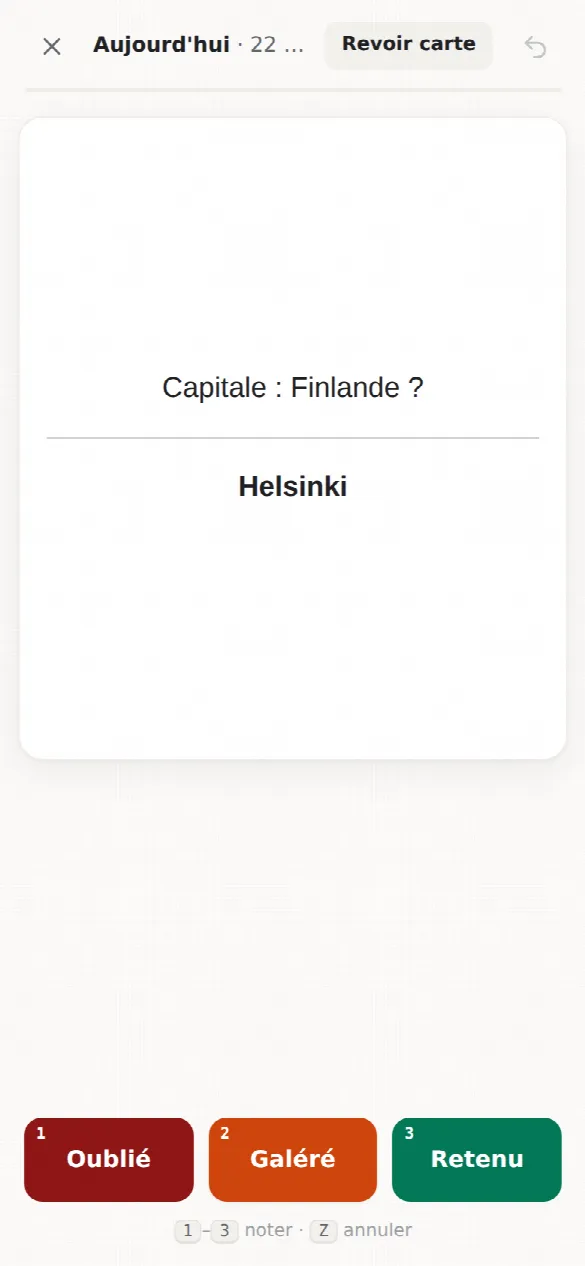Click the number 3 badge on Retenu
The width and height of the screenshot is (585, 1266).
click(409, 1134)
